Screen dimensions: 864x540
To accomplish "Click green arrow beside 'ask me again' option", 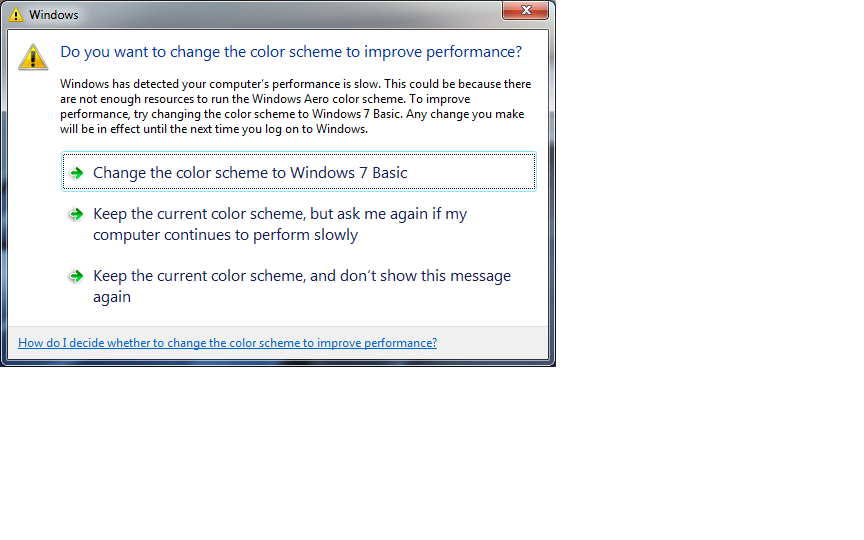I will point(77,214).
